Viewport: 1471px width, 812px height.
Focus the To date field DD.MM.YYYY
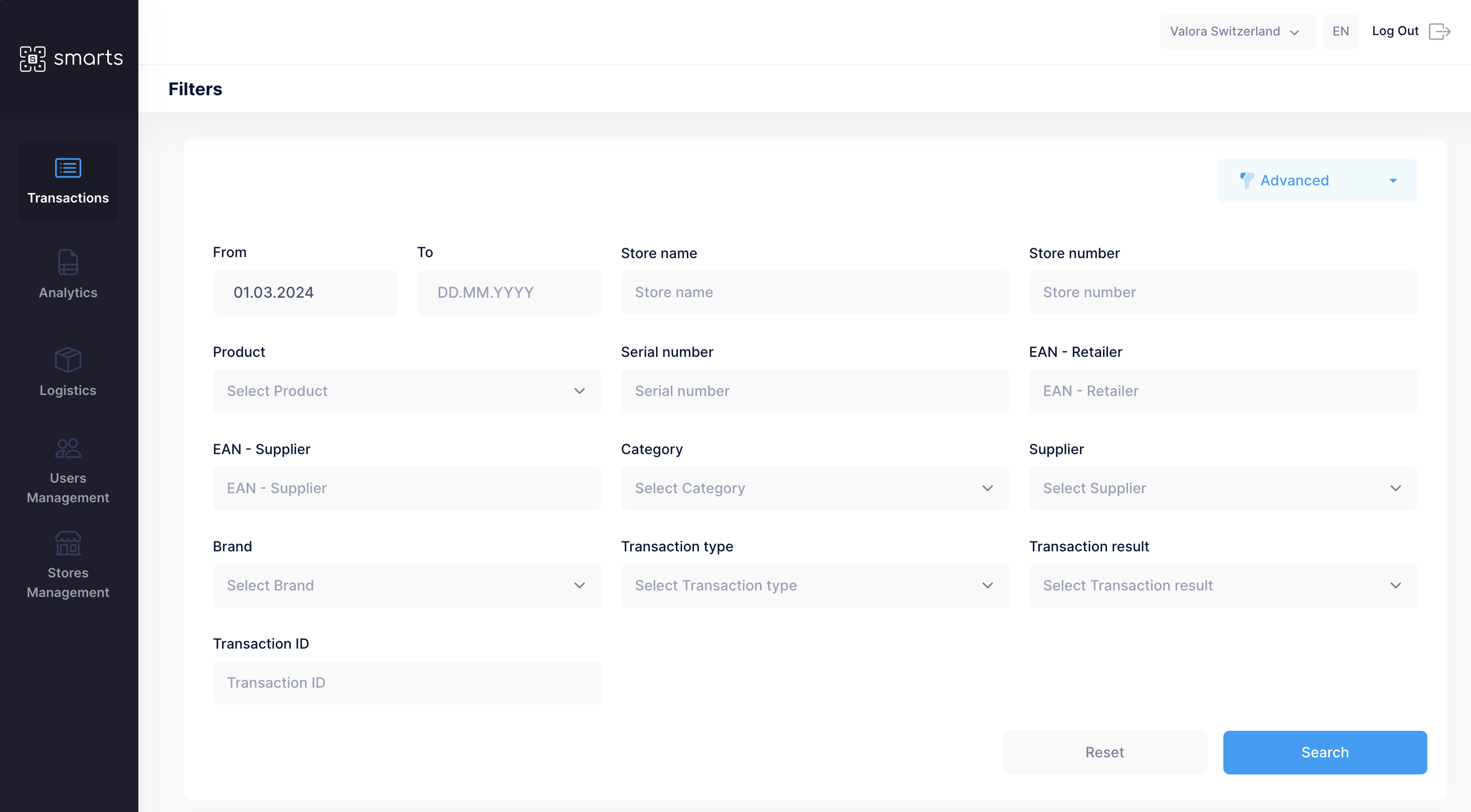coord(509,292)
